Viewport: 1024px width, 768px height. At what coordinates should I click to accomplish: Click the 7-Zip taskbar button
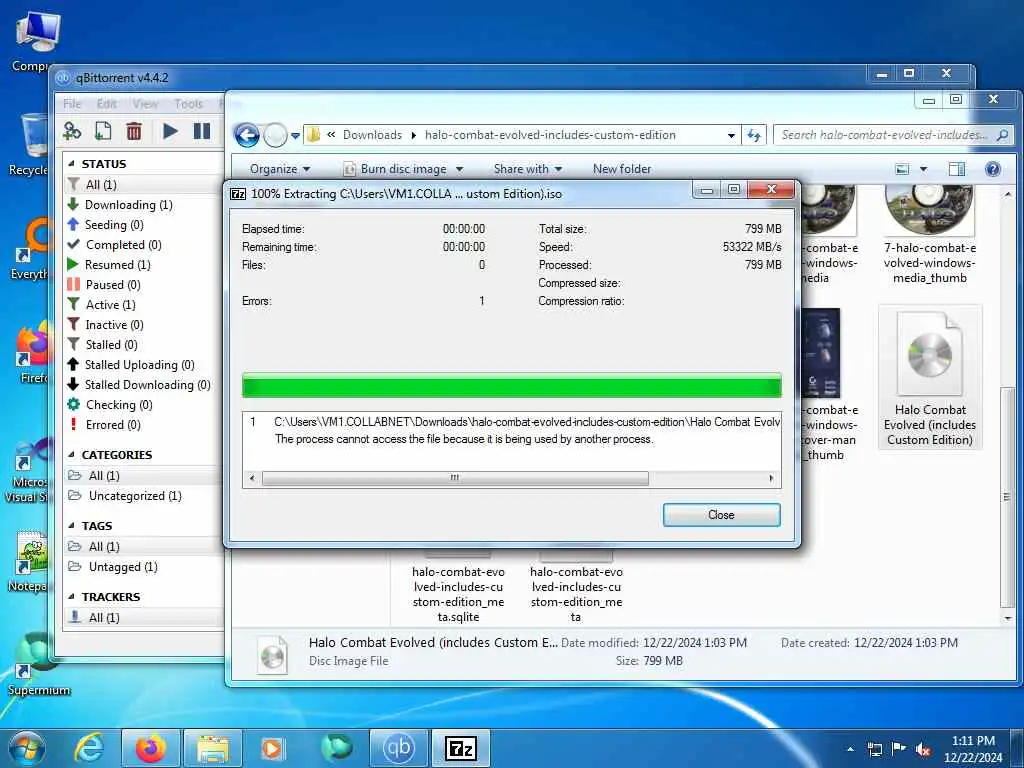(461, 748)
